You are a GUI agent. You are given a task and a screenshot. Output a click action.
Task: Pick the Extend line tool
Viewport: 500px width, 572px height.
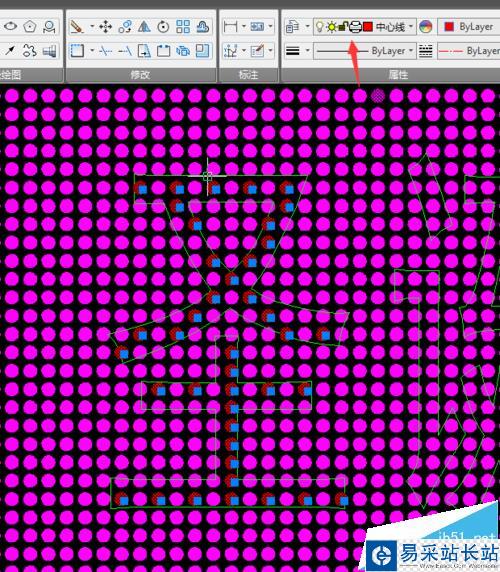point(125,51)
